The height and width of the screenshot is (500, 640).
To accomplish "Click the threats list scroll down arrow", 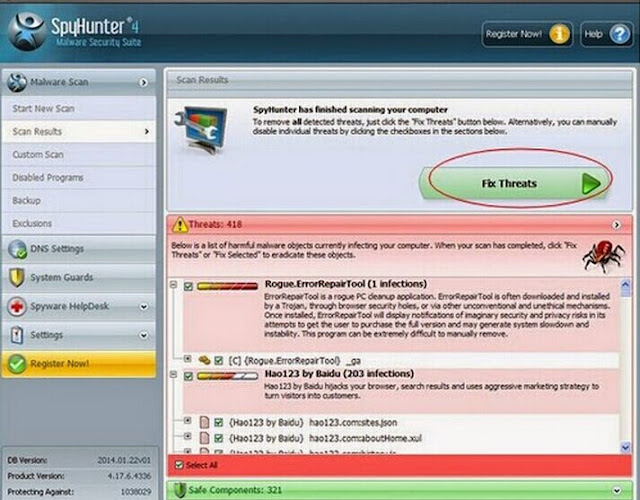I will click(x=625, y=447).
